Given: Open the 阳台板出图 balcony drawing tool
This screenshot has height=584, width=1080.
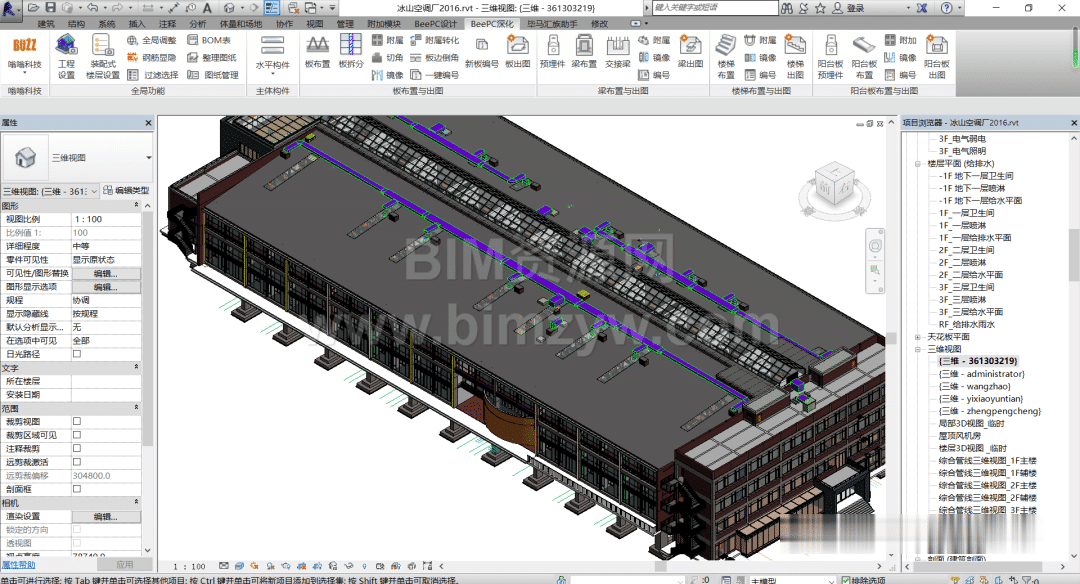Looking at the screenshot, I should click(x=937, y=56).
